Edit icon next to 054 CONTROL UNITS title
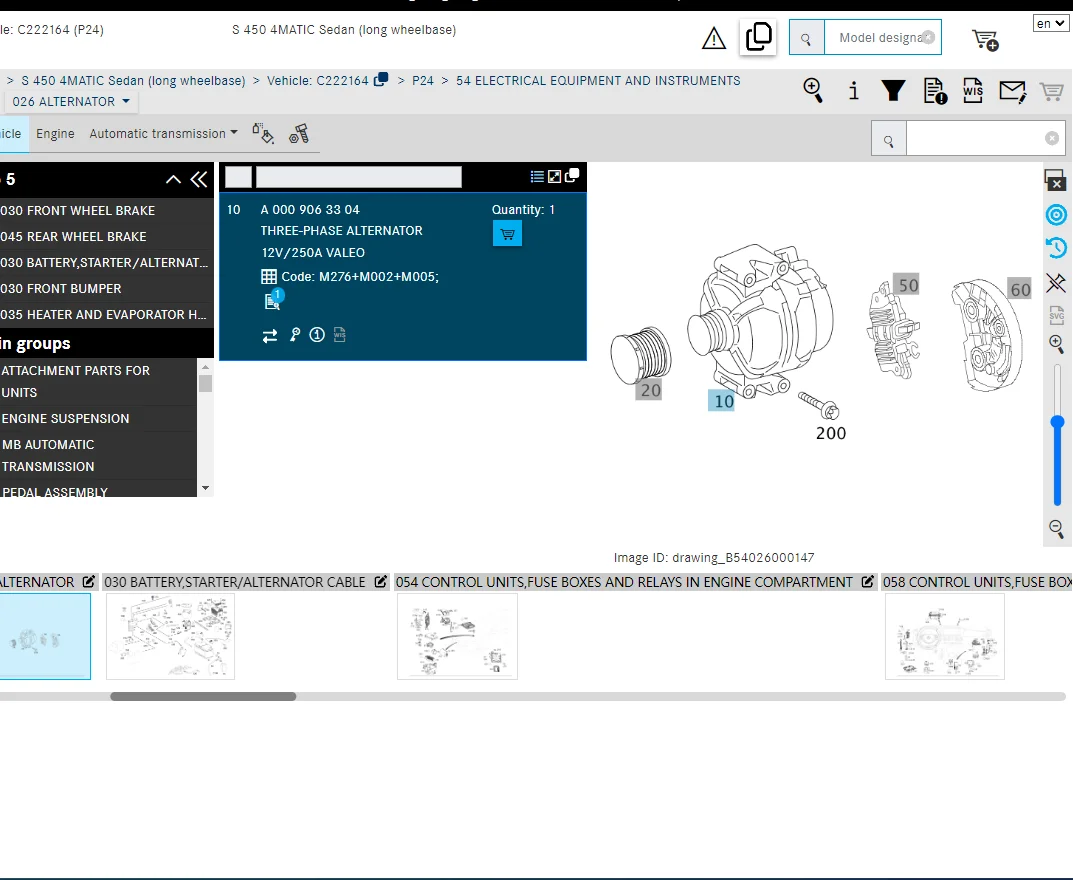 pyautogui.click(x=868, y=582)
